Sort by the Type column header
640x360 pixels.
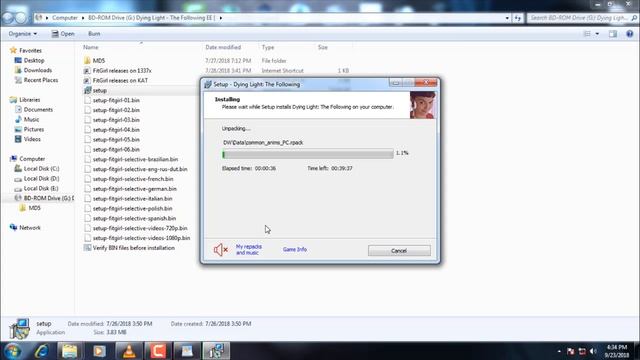(x=268, y=47)
